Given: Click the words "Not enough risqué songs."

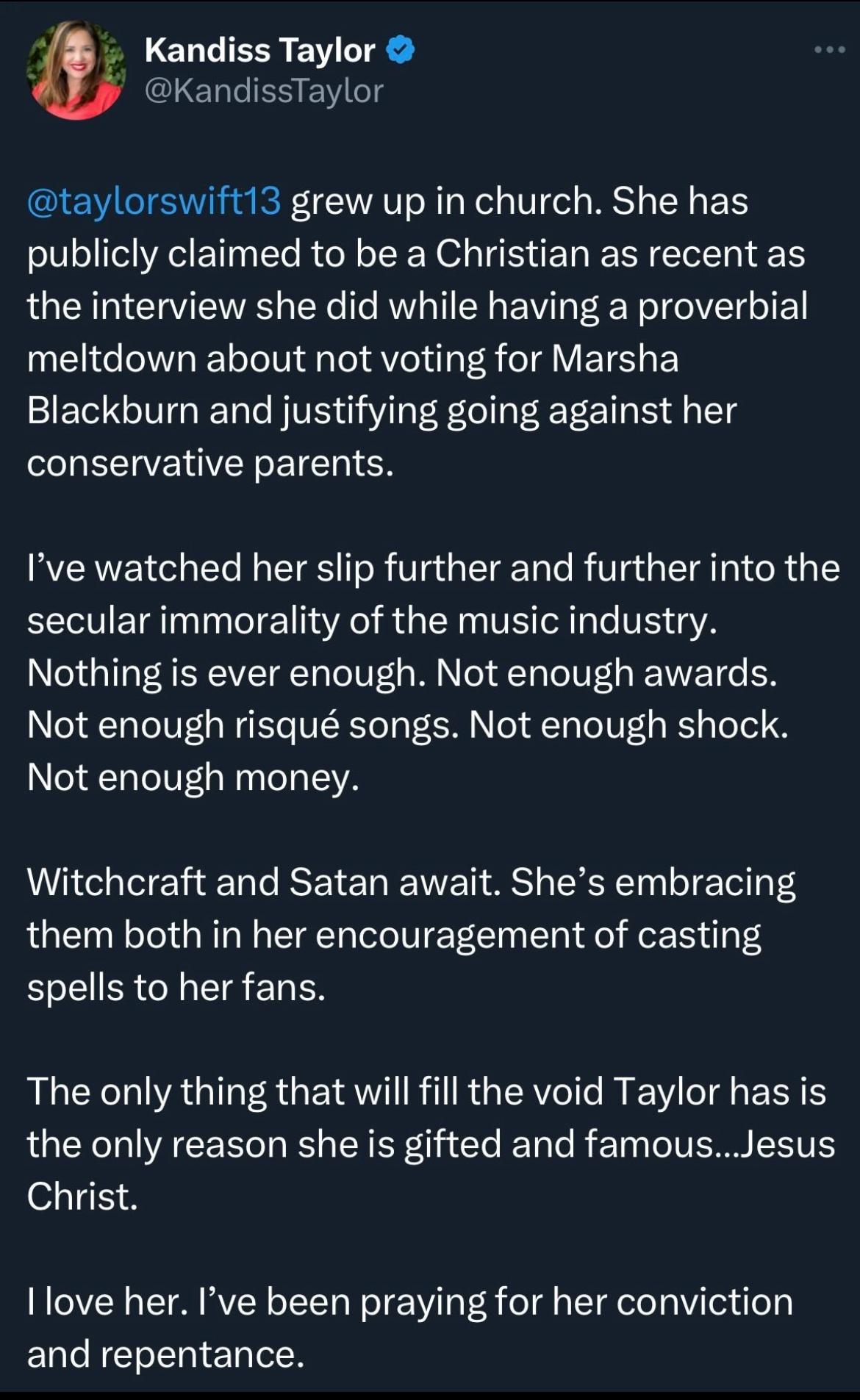Looking at the screenshot, I should (x=243, y=725).
